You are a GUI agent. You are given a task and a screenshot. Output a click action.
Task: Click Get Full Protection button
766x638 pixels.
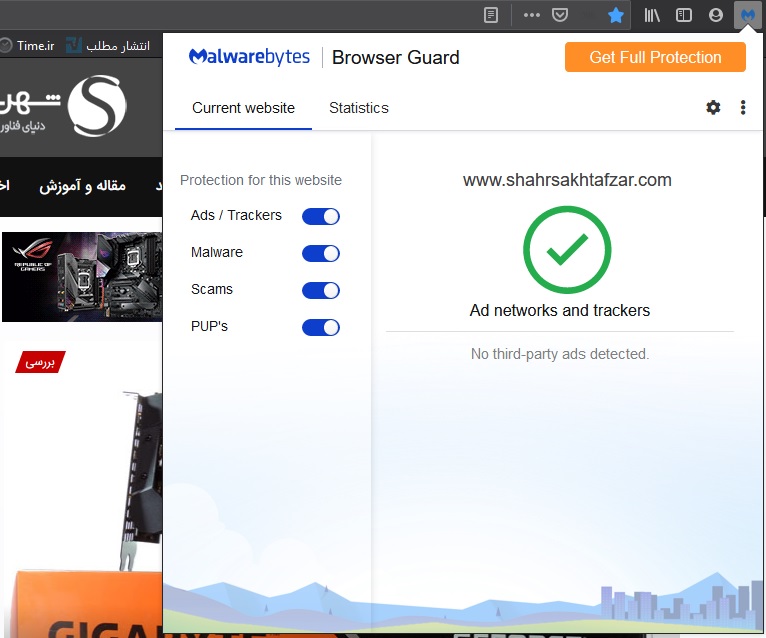point(655,57)
